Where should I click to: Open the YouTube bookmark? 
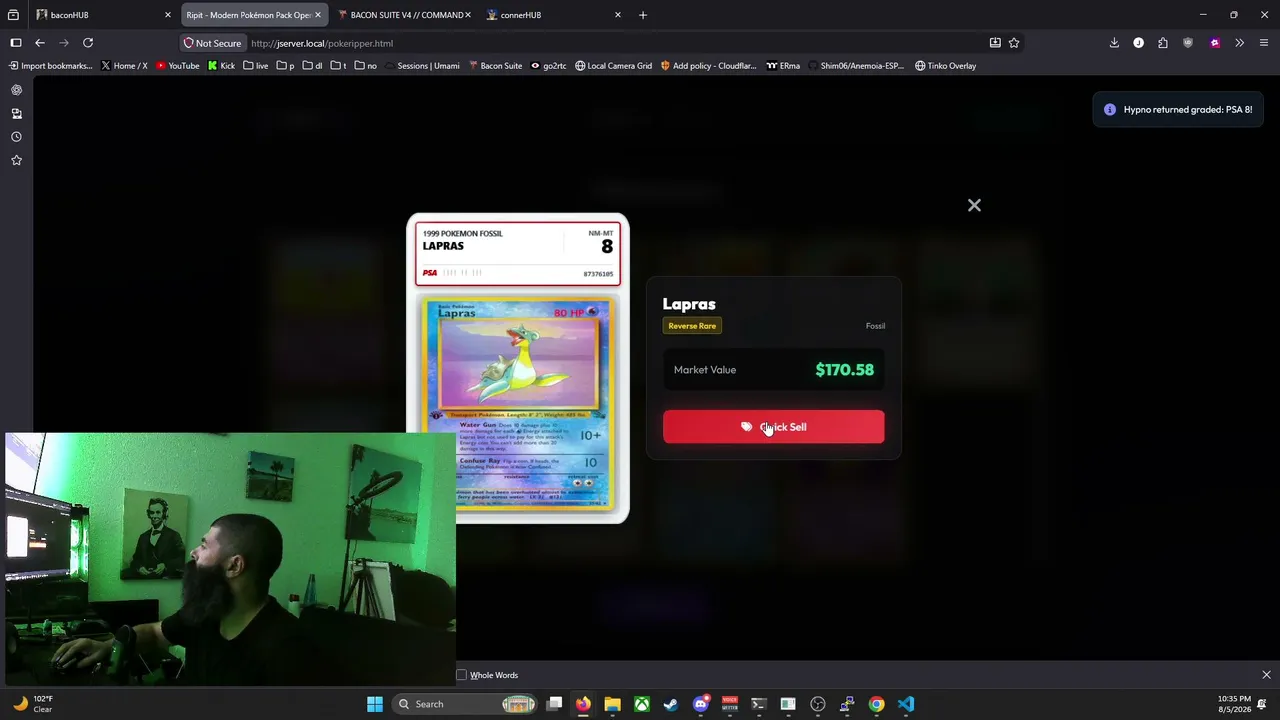[x=178, y=66]
